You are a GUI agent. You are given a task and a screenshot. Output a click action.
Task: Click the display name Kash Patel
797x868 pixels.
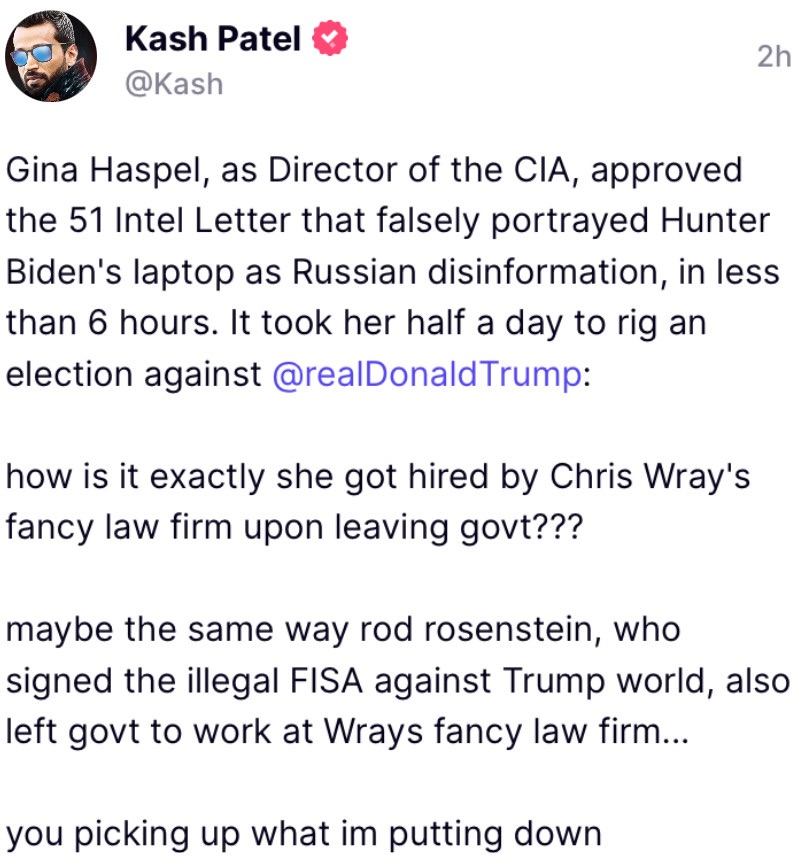pyautogui.click(x=213, y=39)
